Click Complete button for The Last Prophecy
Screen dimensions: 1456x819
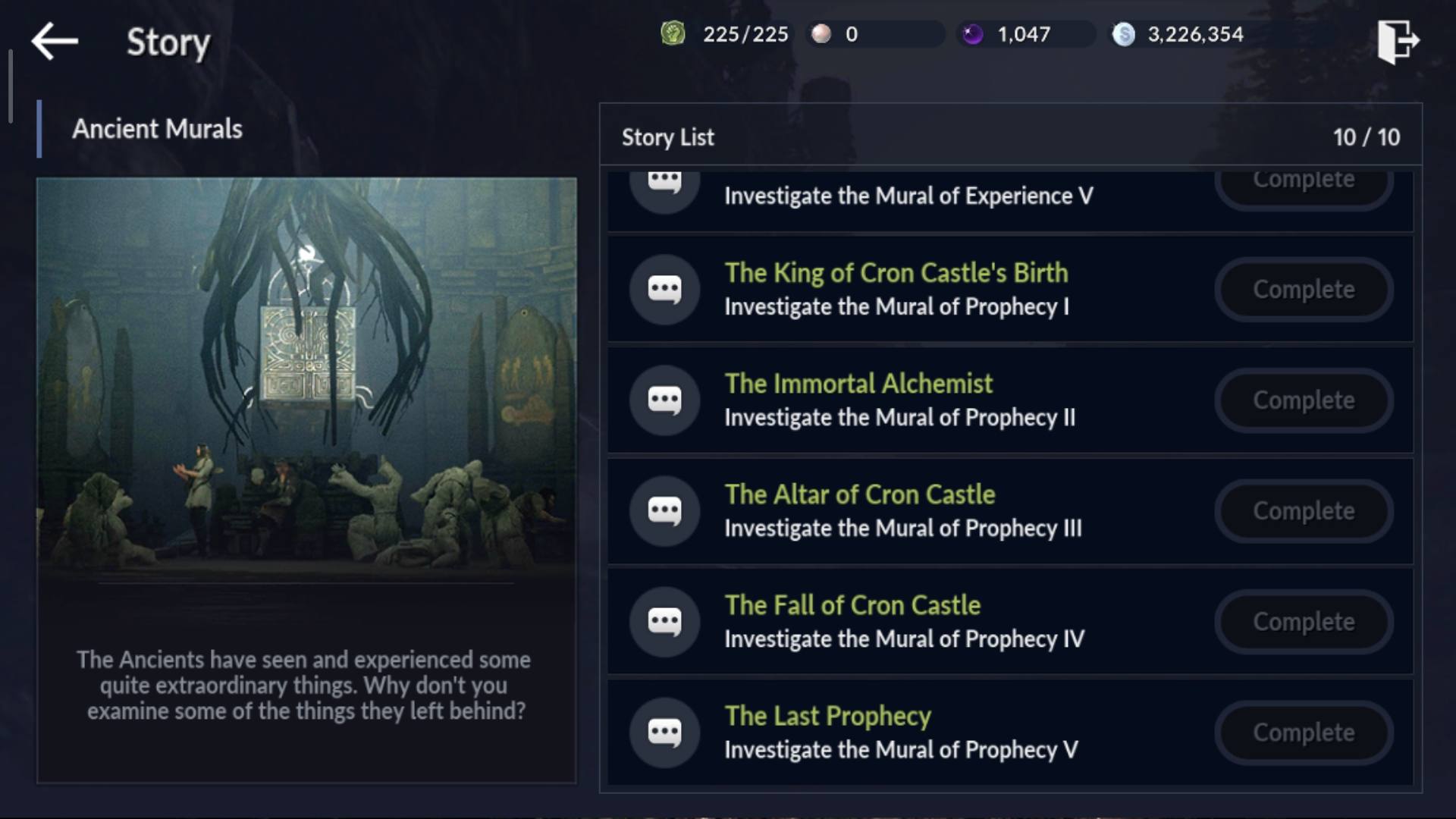pos(1304,732)
